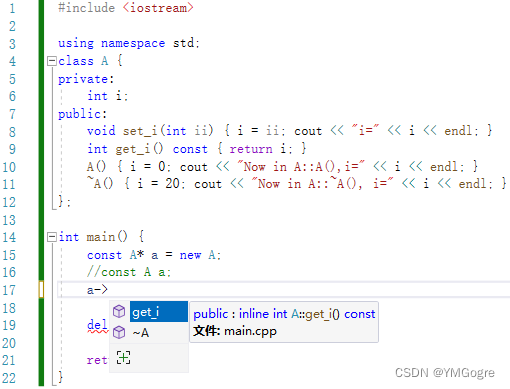Screen dimensions: 510x389
Task: Click the 'public:' keyword on line 7
Action: 82,114
